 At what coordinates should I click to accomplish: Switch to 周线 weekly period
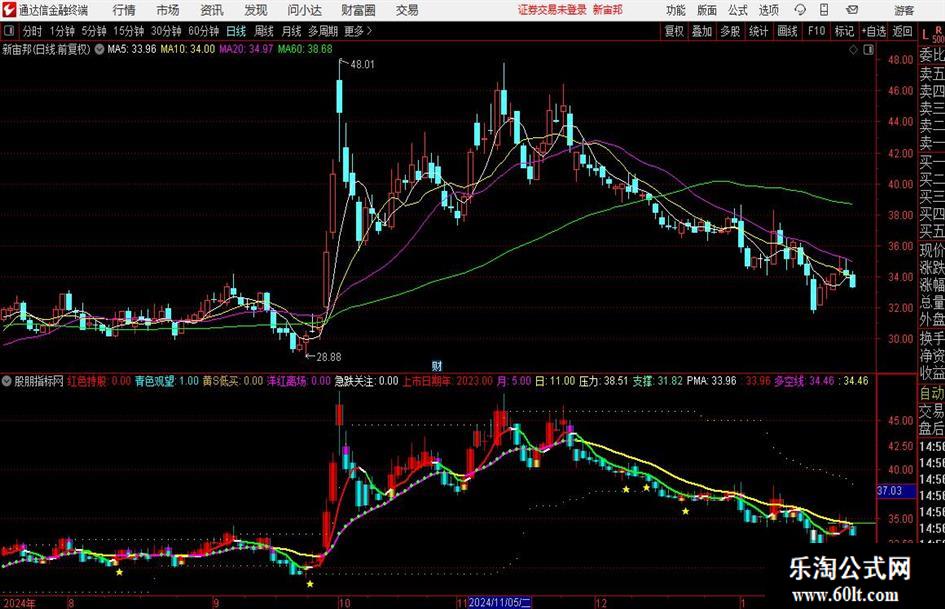pos(264,31)
